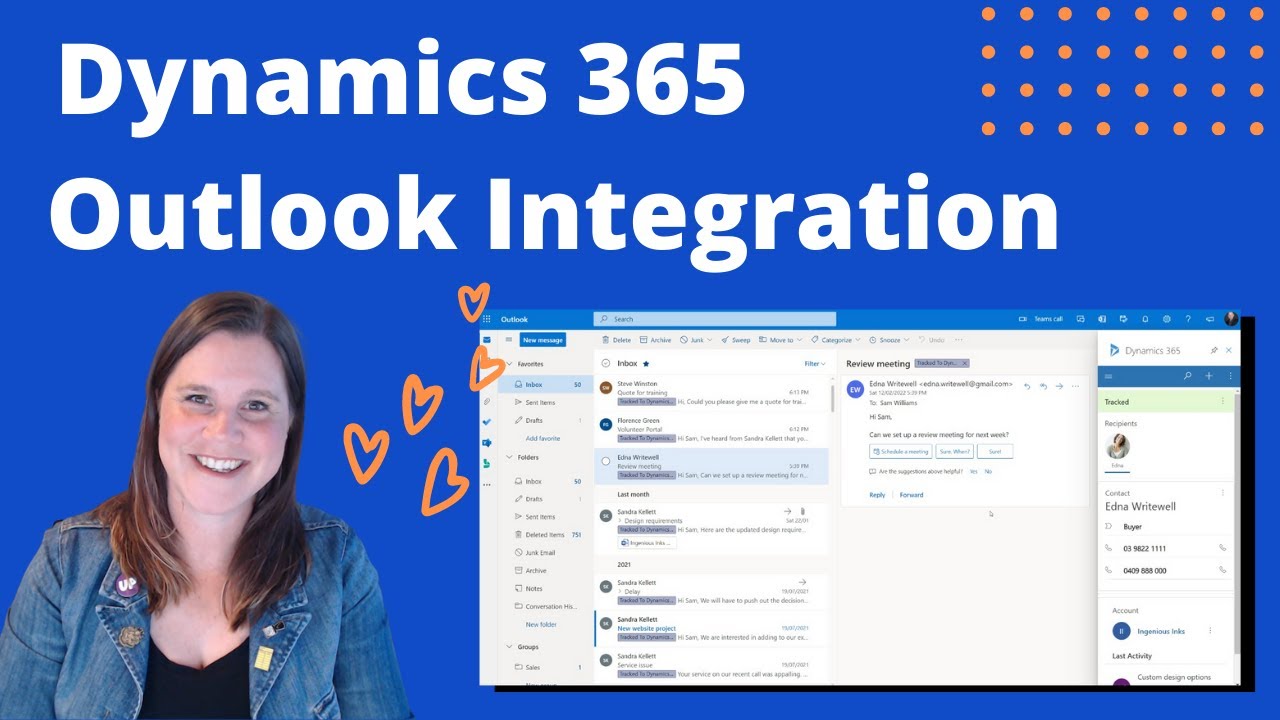
Task: Expand Design requirements conversation thread
Action: [x=619, y=521]
